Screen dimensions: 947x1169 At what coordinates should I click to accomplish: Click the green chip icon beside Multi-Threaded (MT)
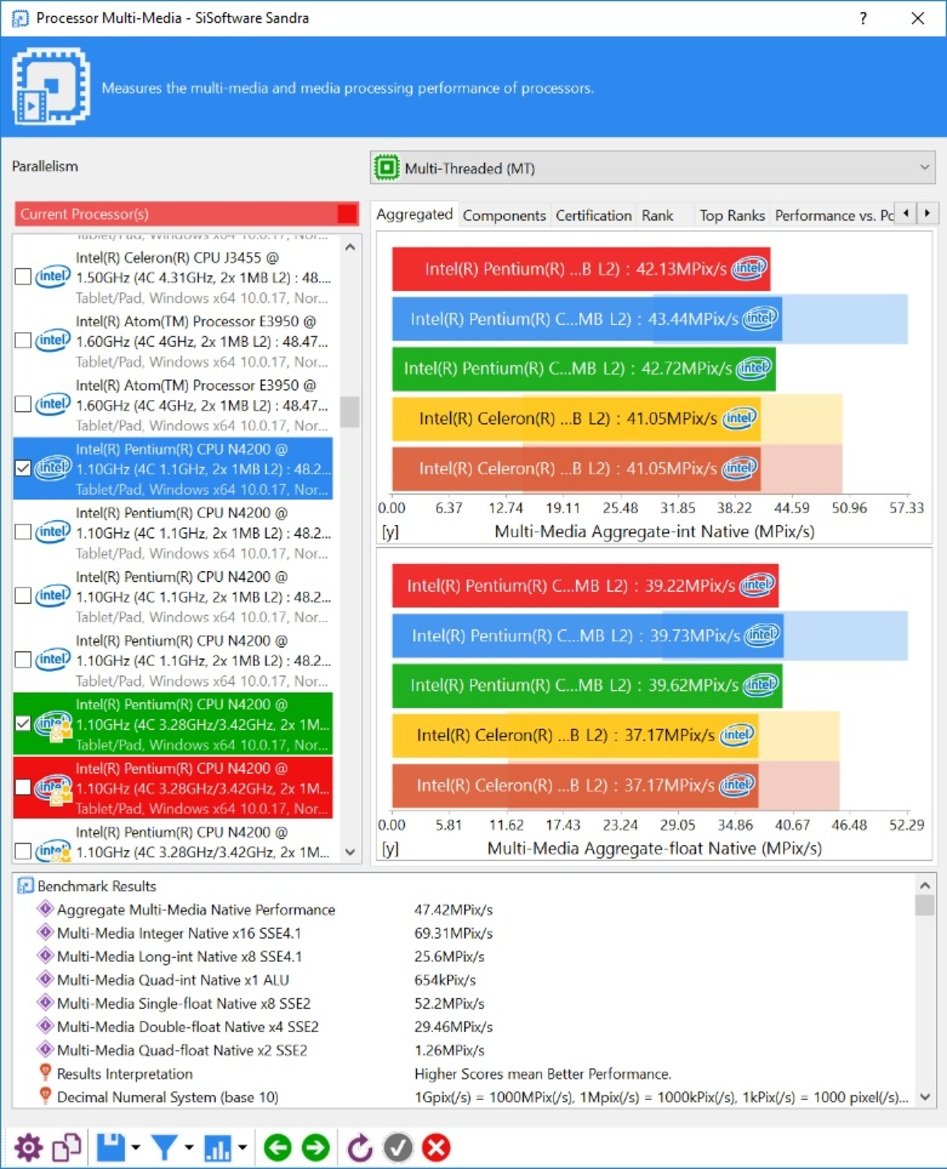386,168
